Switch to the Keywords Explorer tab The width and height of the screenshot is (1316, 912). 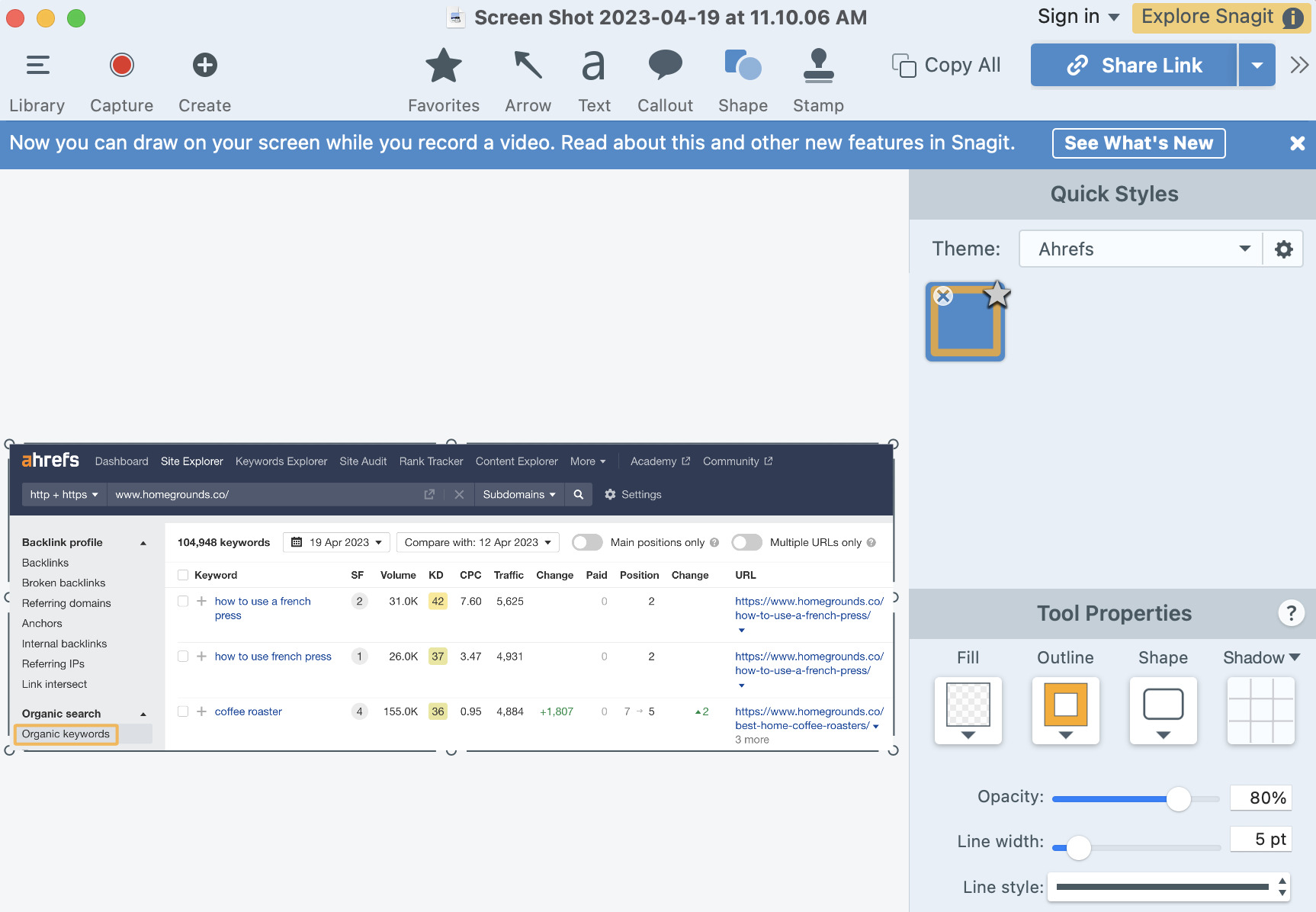pos(281,461)
